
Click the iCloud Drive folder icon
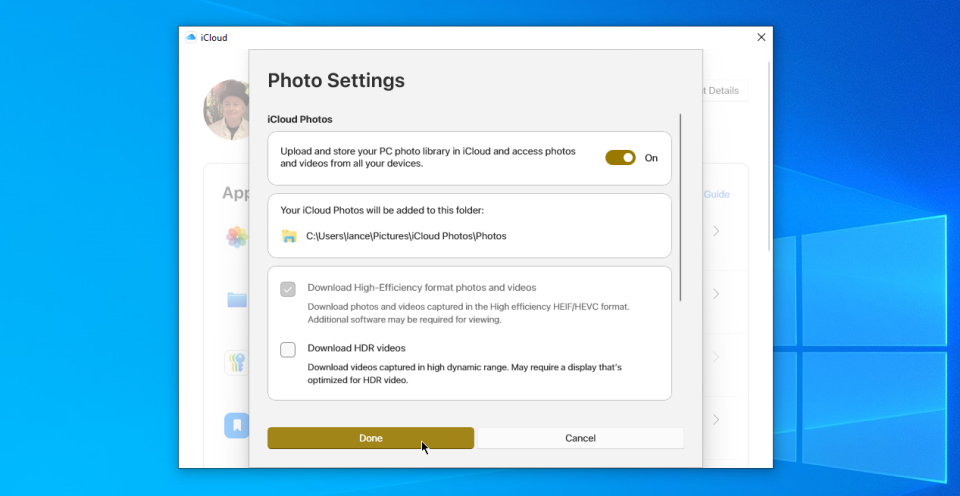[237, 299]
